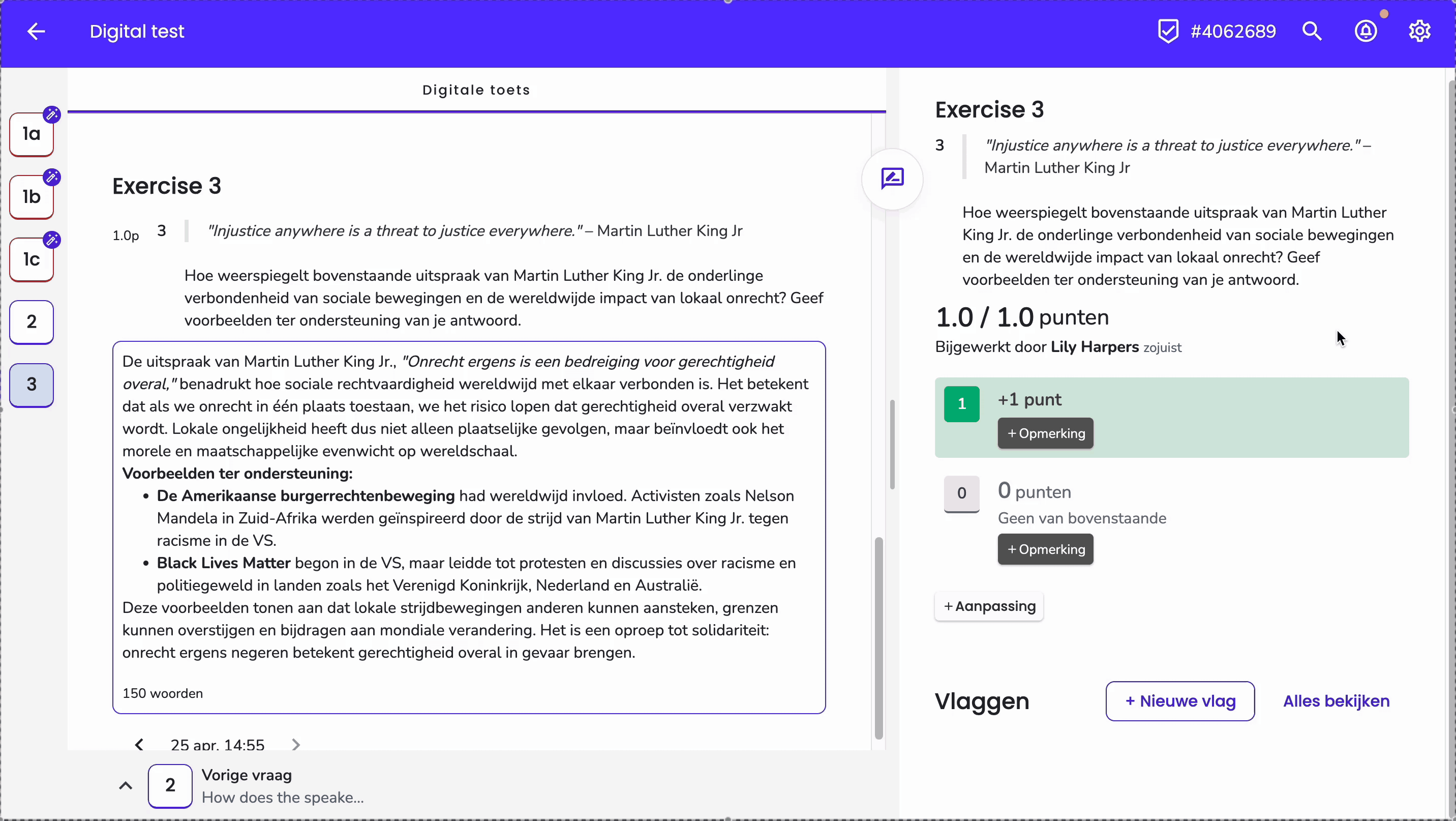Viewport: 1456px width, 821px height.
Task: Open previous question 2 at the bottom
Action: (170, 786)
